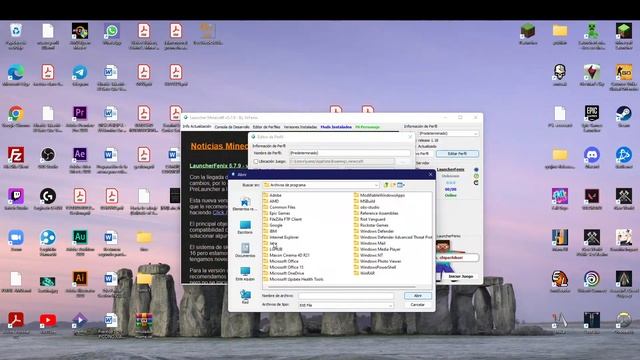Open Adobe Premiere Pro desktop shortcut
The height and width of the screenshot is (360, 640).
click(80, 119)
